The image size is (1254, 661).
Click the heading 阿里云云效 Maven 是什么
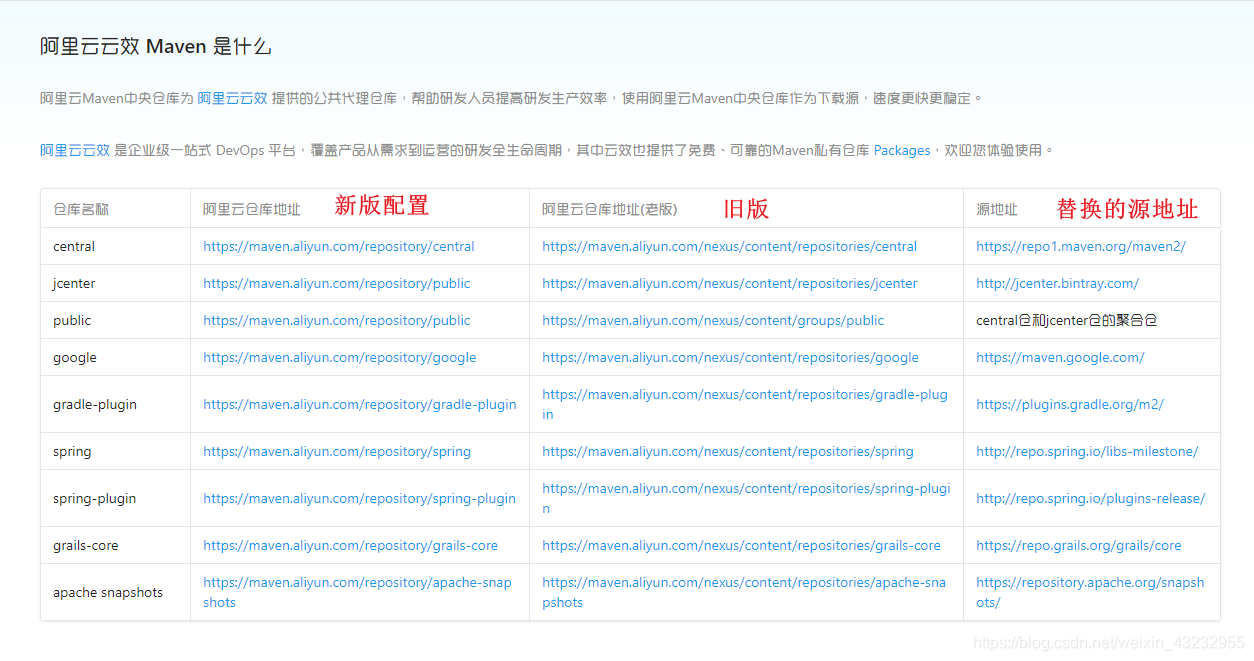pyautogui.click(x=156, y=46)
